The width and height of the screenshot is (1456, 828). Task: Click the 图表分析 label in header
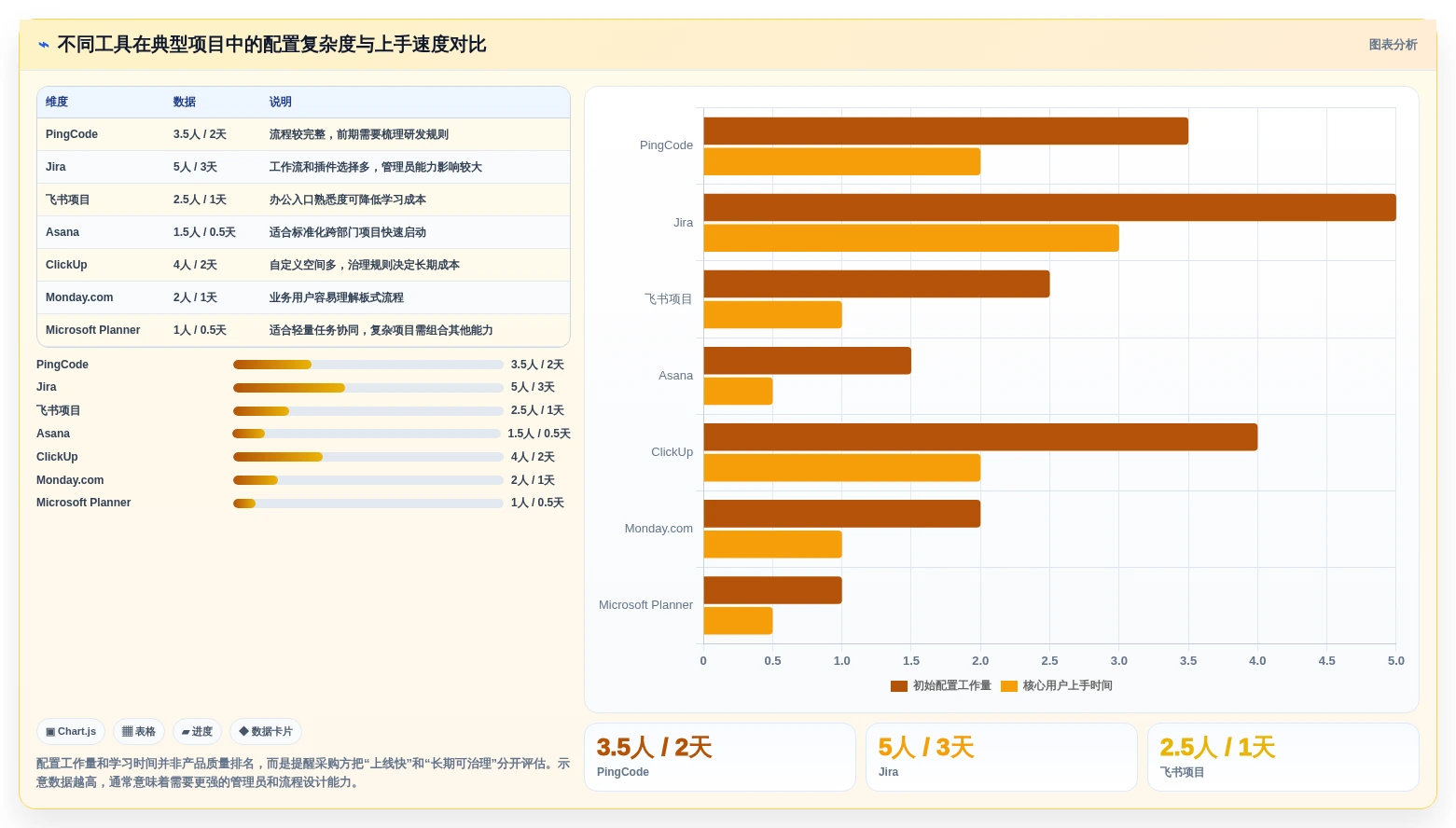click(1393, 45)
